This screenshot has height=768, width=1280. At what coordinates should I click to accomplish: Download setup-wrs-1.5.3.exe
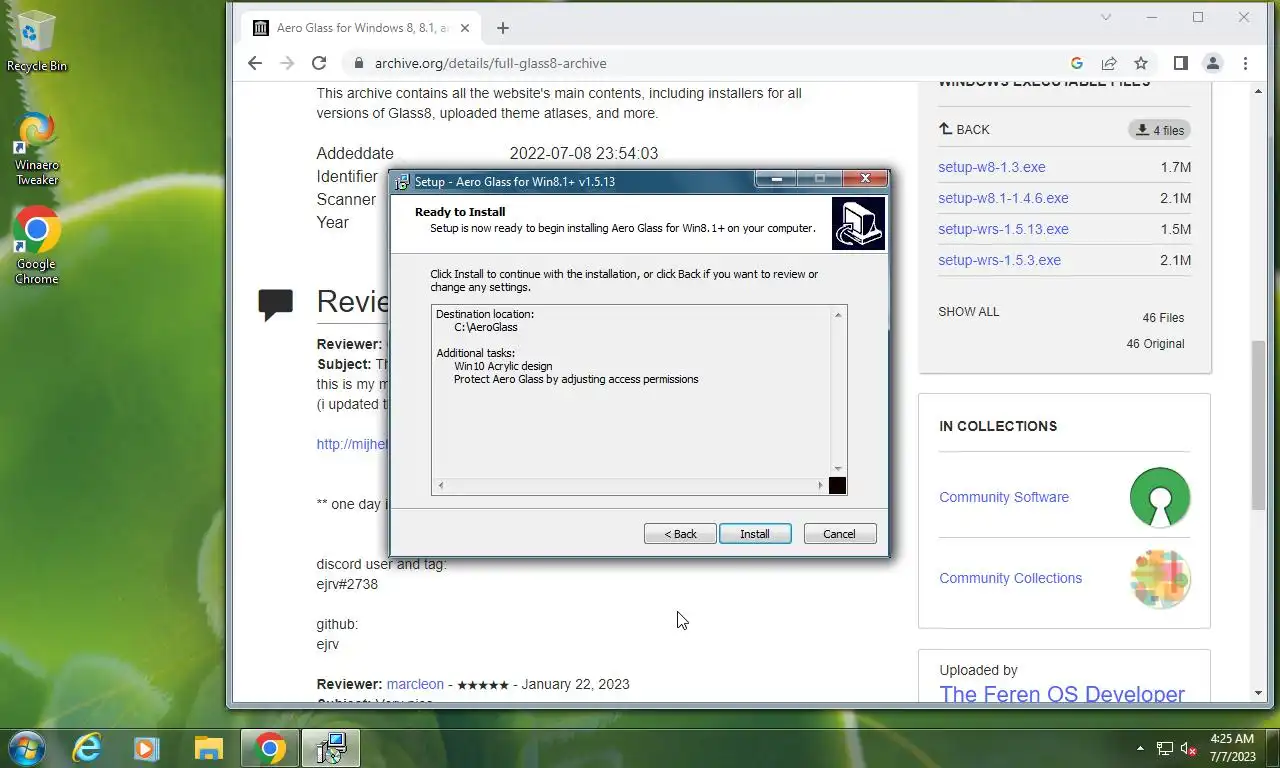pyautogui.click(x=999, y=260)
